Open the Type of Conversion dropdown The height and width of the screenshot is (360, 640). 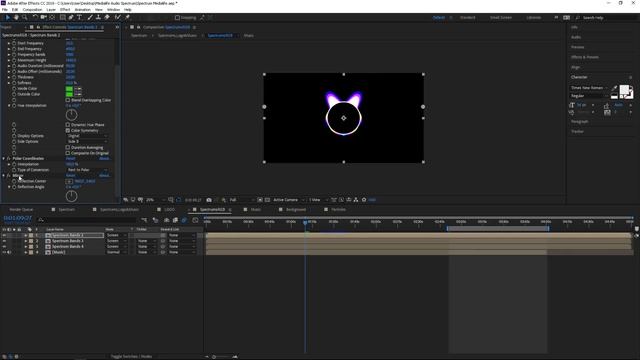(87, 170)
